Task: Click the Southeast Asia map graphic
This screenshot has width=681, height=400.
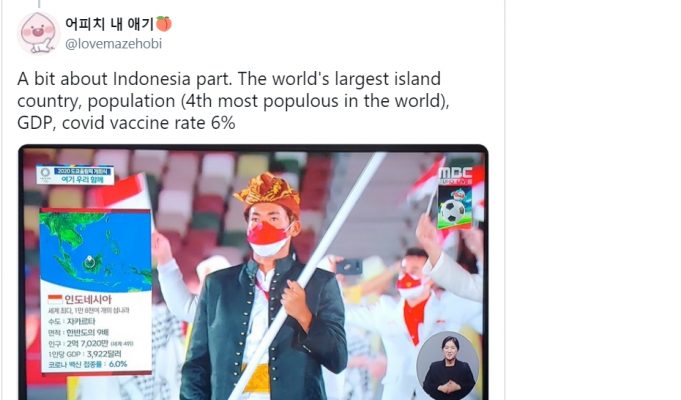Action: click(96, 251)
